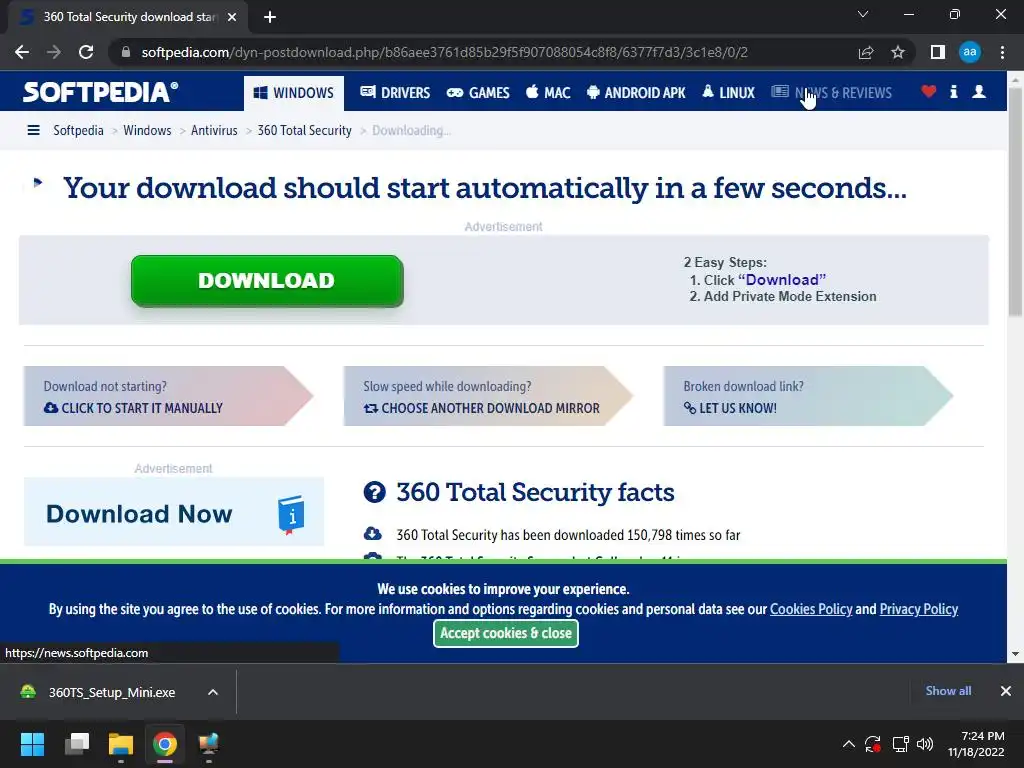Open File Explorer from the taskbar
The image size is (1024, 768).
click(x=121, y=744)
